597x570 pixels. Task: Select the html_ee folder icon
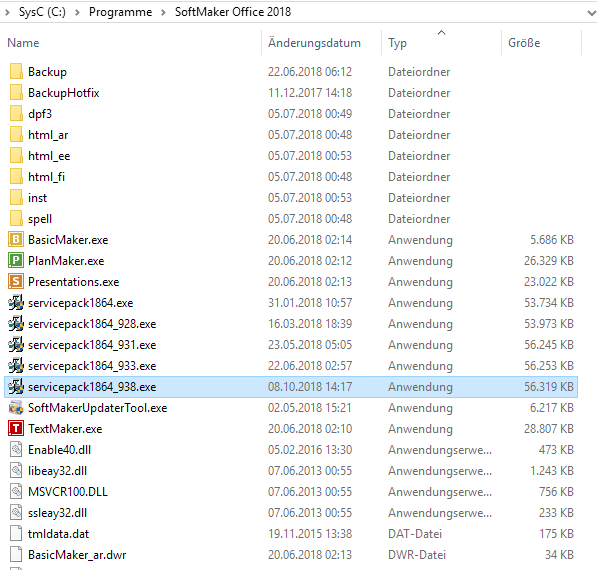click(16, 156)
